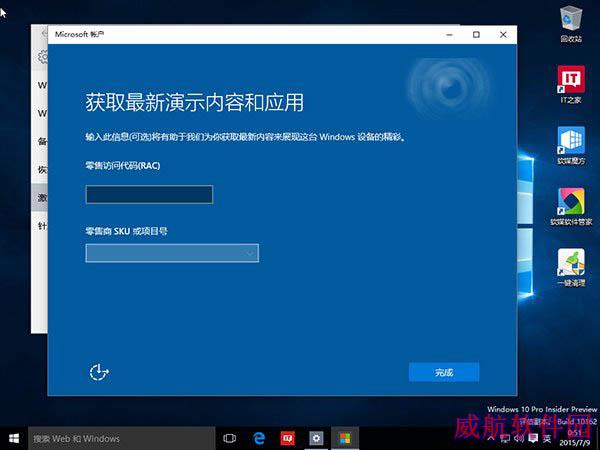Minimize the Microsoft 帐户 window
Viewport: 600px width, 450px height.
tap(450, 35)
